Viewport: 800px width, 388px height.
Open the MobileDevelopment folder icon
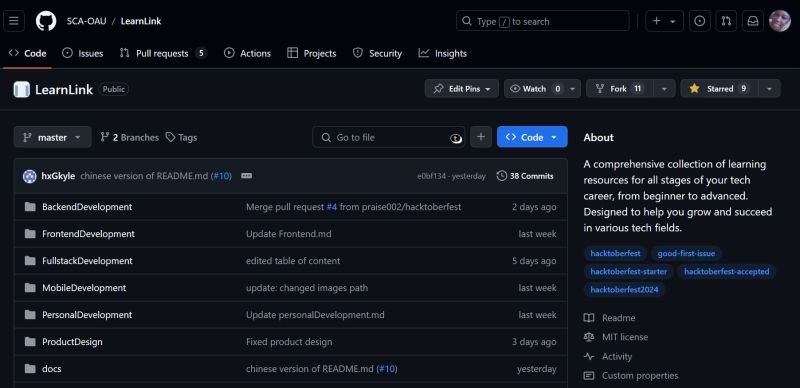coord(30,288)
